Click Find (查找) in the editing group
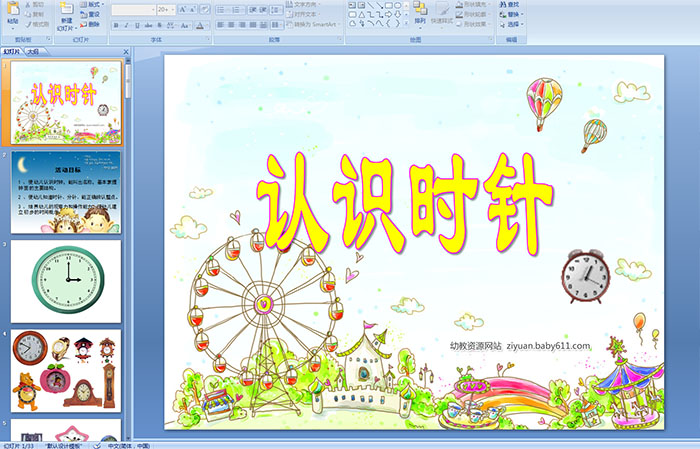 (510, 4)
